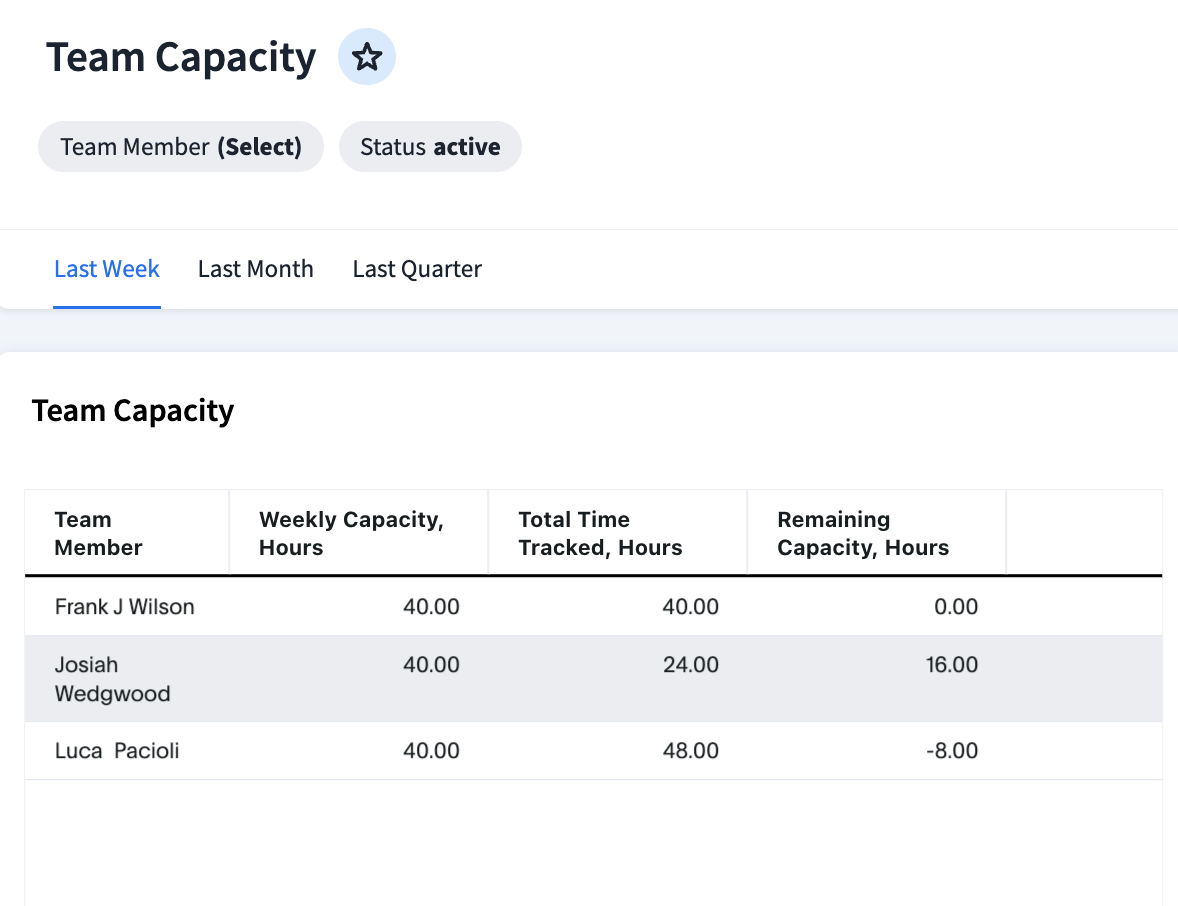
Task: Click Luca Pacioli's -8.00 remaining capacity
Action: 950,751
